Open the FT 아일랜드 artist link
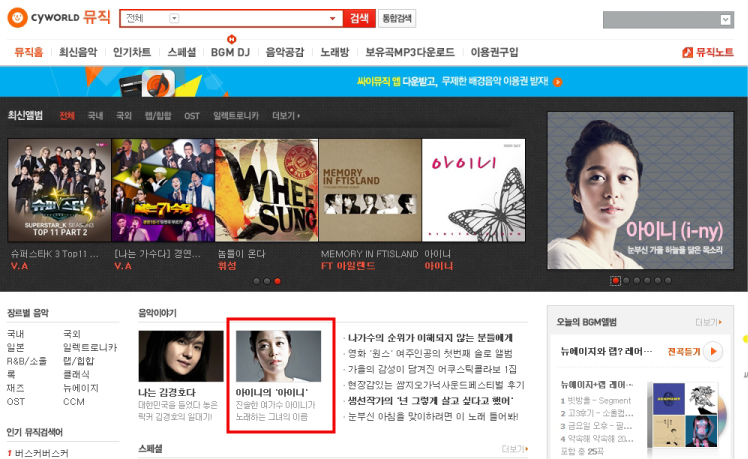 348,266
